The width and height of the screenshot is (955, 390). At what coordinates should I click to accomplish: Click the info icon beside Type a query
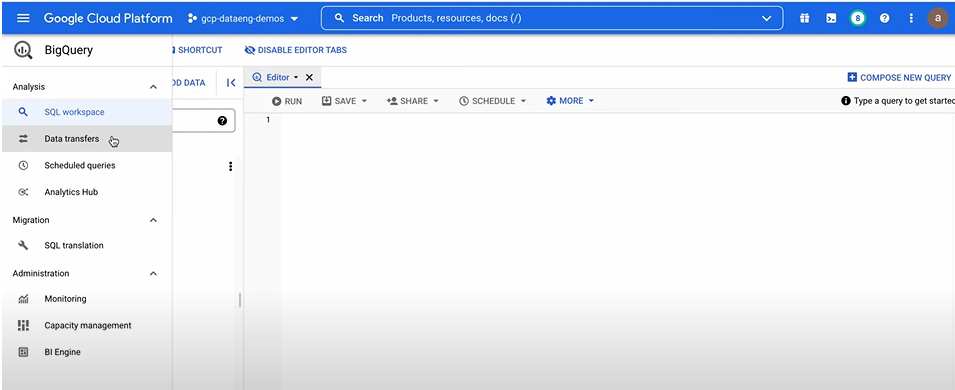click(x=845, y=101)
